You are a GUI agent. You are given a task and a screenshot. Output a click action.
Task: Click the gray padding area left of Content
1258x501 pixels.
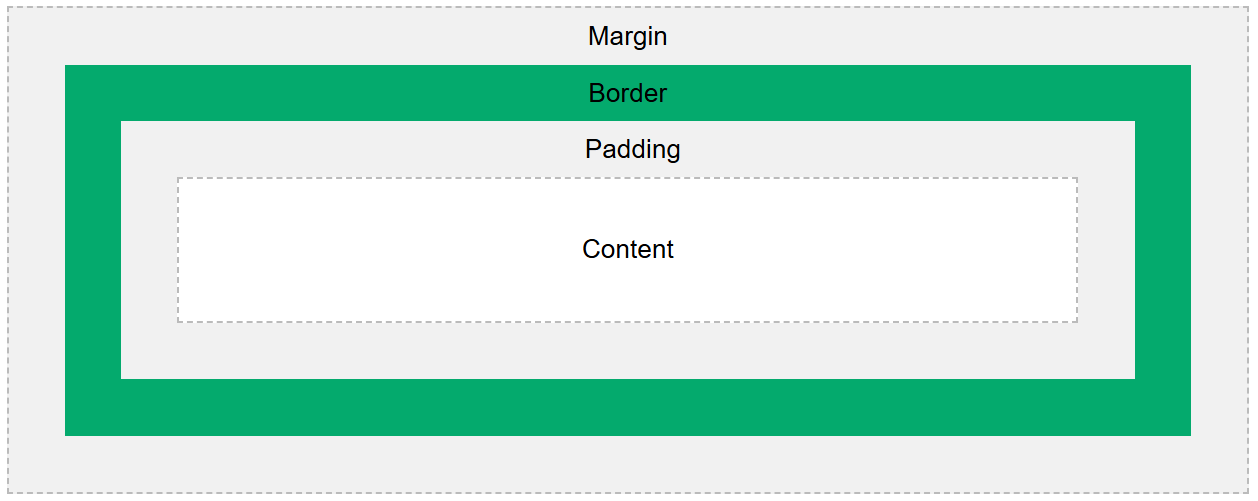tap(149, 250)
